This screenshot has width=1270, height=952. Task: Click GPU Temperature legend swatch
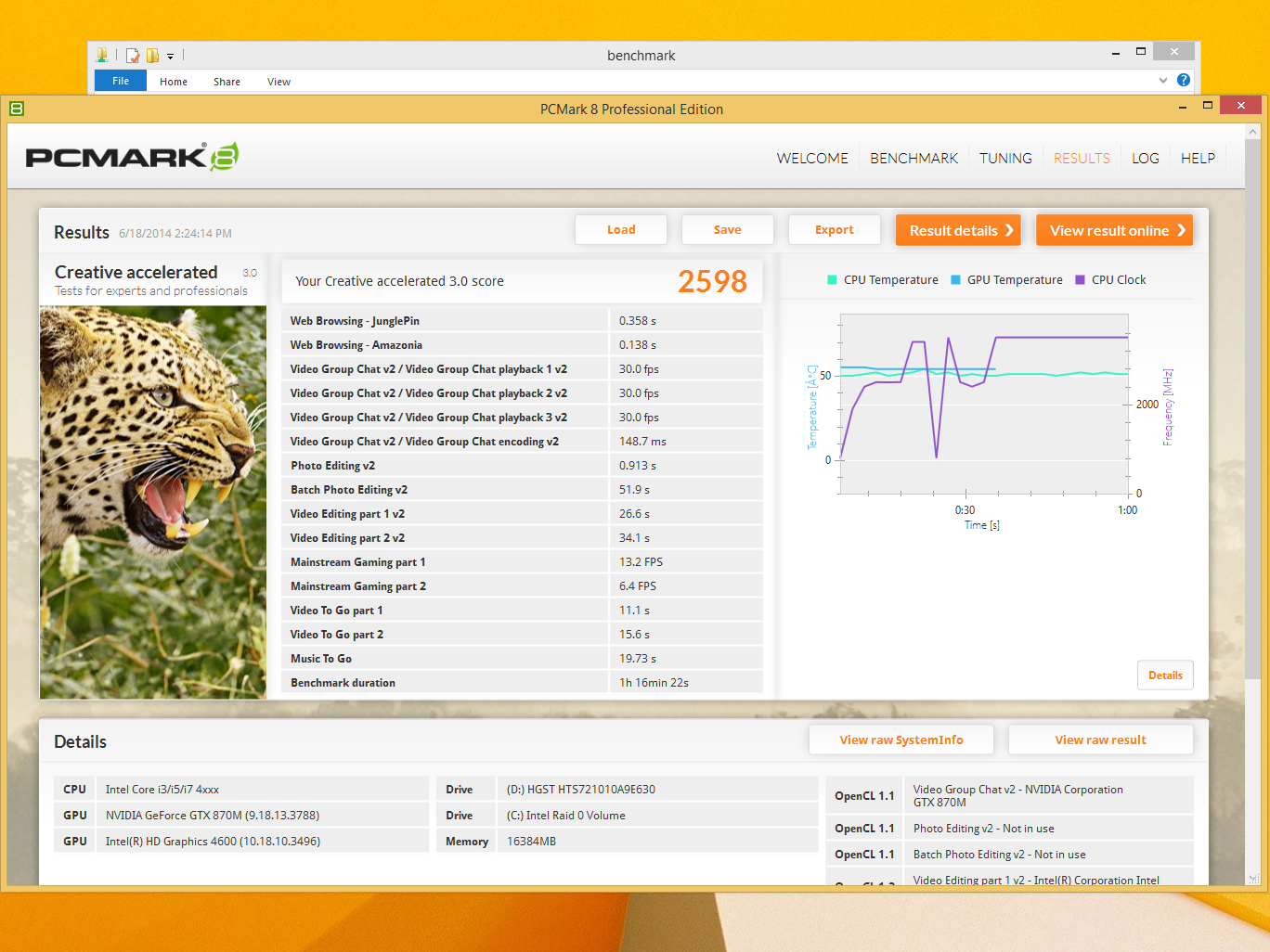pyautogui.click(x=955, y=279)
